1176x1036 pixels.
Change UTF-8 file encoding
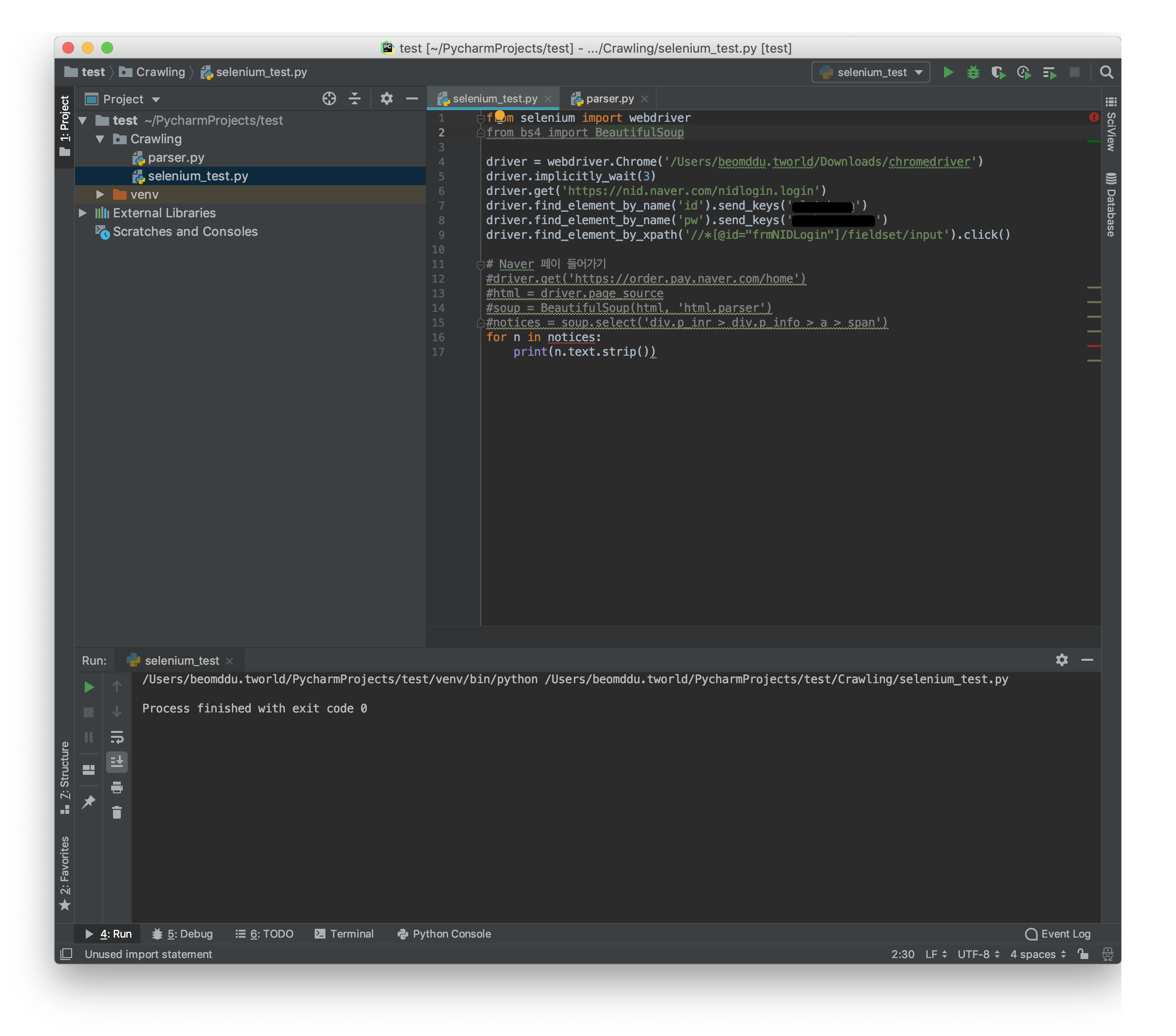pyautogui.click(x=978, y=954)
